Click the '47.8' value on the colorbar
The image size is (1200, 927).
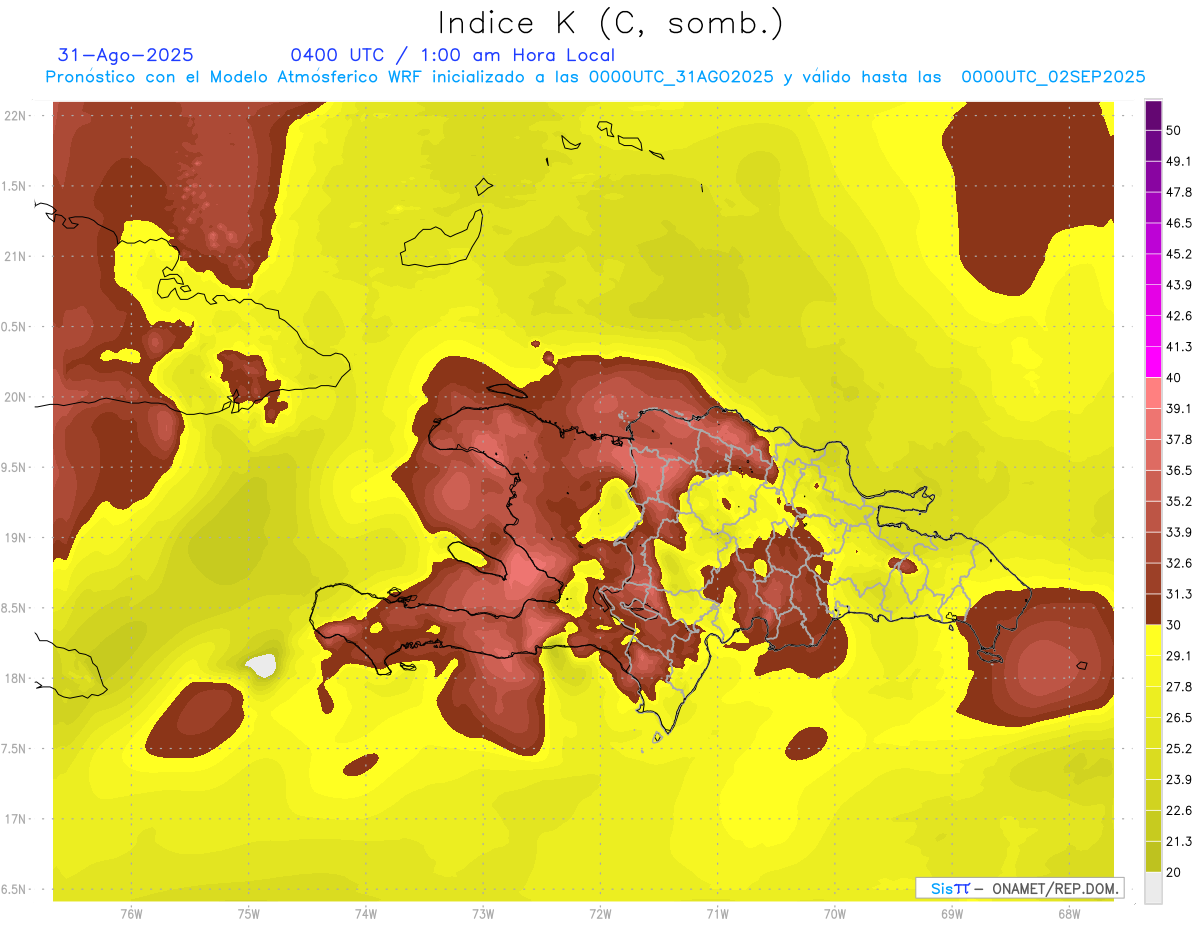(x=1179, y=192)
